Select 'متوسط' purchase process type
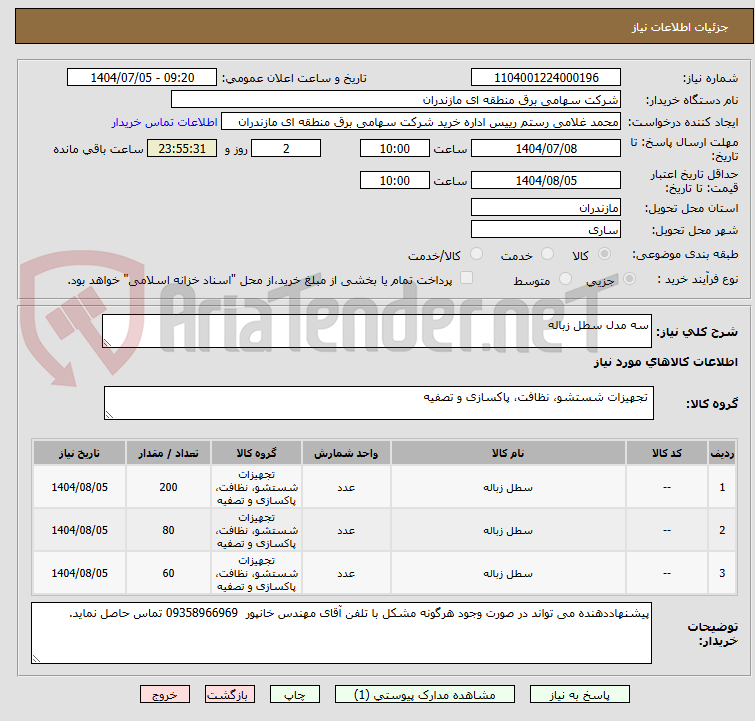 pyautogui.click(x=566, y=280)
